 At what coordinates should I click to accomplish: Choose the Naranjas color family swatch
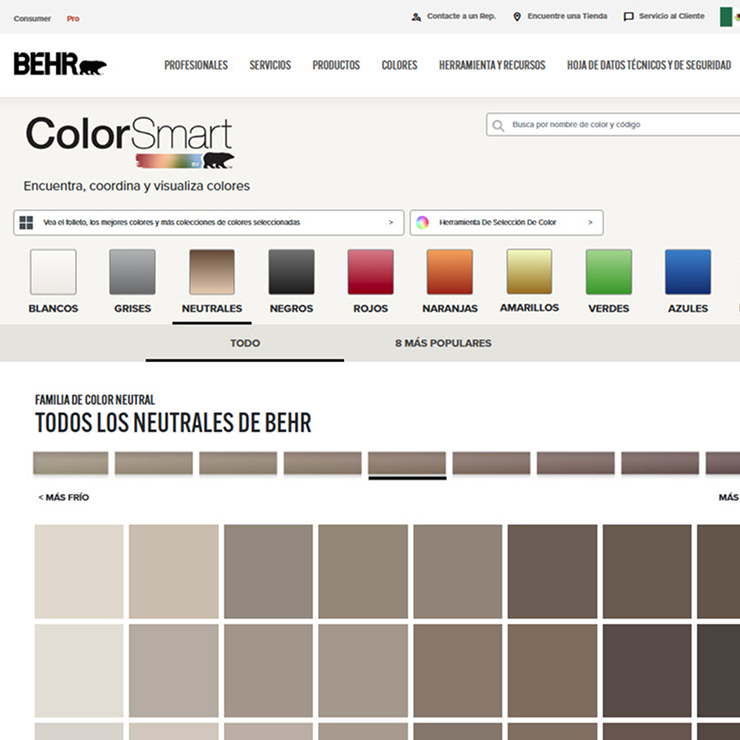tap(450, 272)
